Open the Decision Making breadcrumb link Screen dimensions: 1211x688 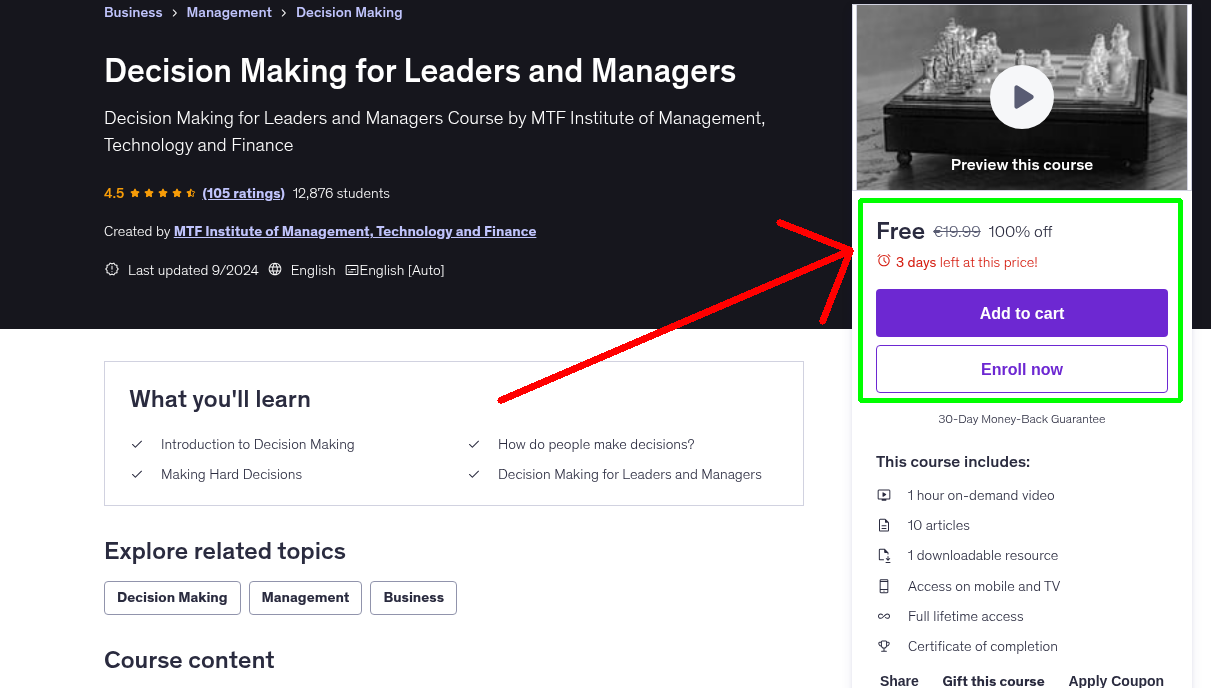pos(349,12)
